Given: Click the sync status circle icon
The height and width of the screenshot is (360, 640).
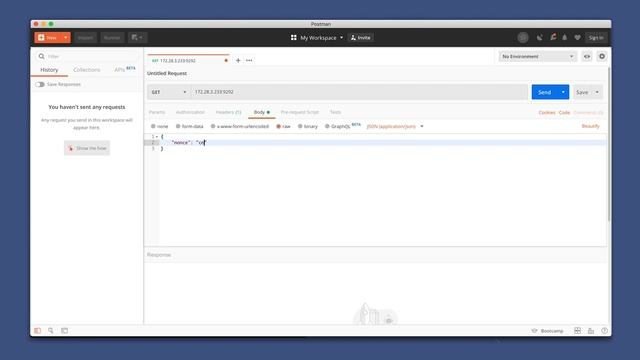Looking at the screenshot, I should (x=523, y=38).
